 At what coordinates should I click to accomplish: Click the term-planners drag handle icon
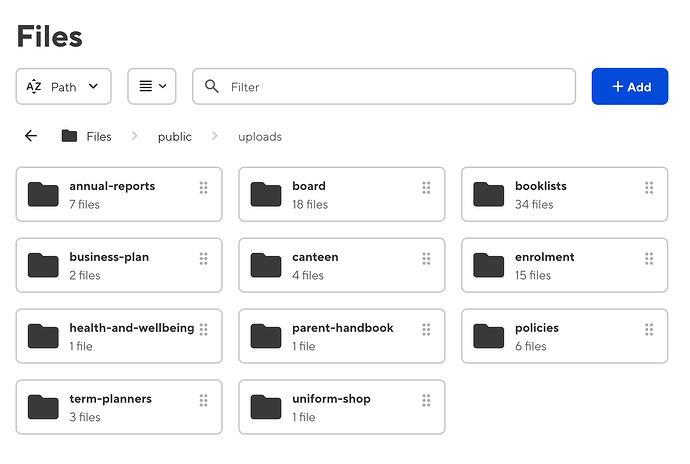coord(203,400)
